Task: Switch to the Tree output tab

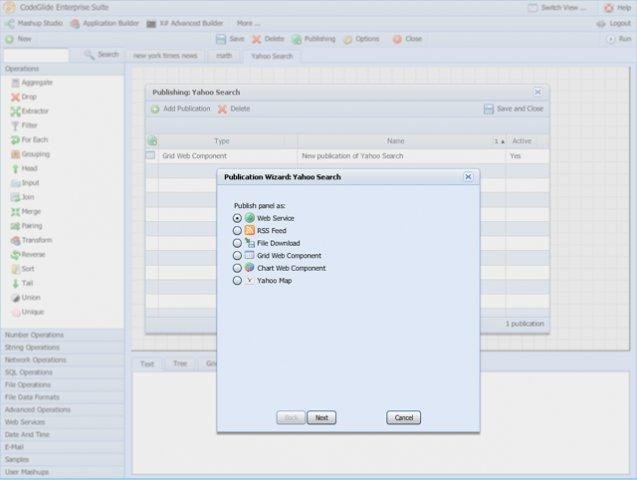Action: (180, 363)
